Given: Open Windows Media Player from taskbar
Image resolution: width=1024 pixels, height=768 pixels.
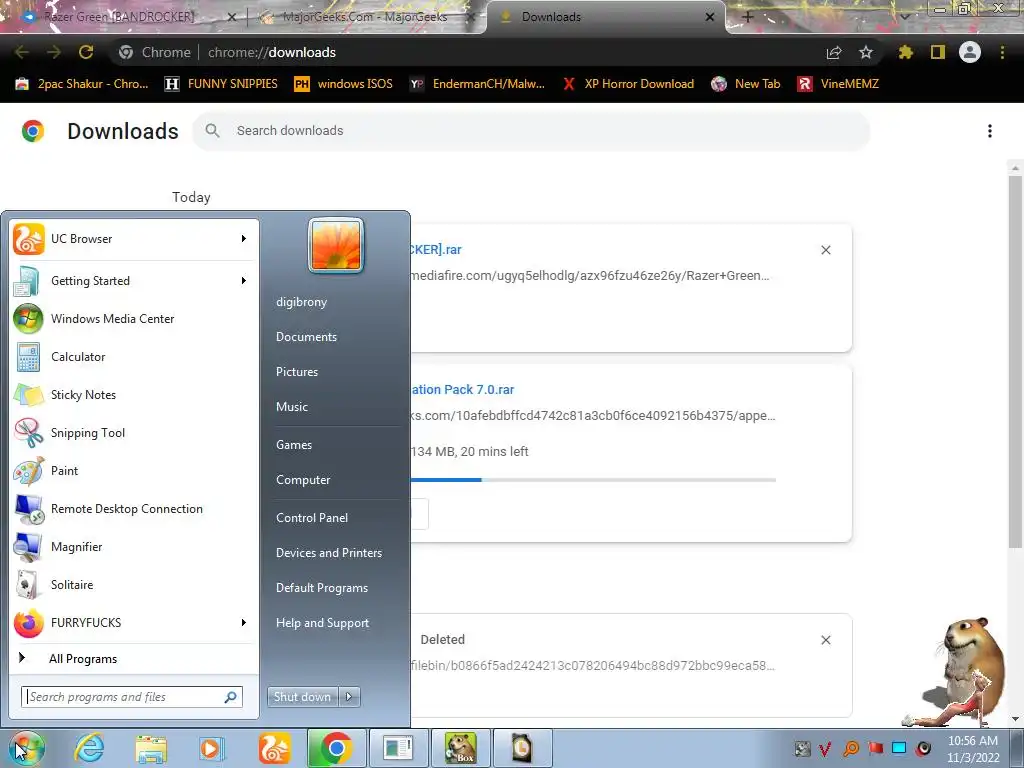Looking at the screenshot, I should tap(212, 748).
